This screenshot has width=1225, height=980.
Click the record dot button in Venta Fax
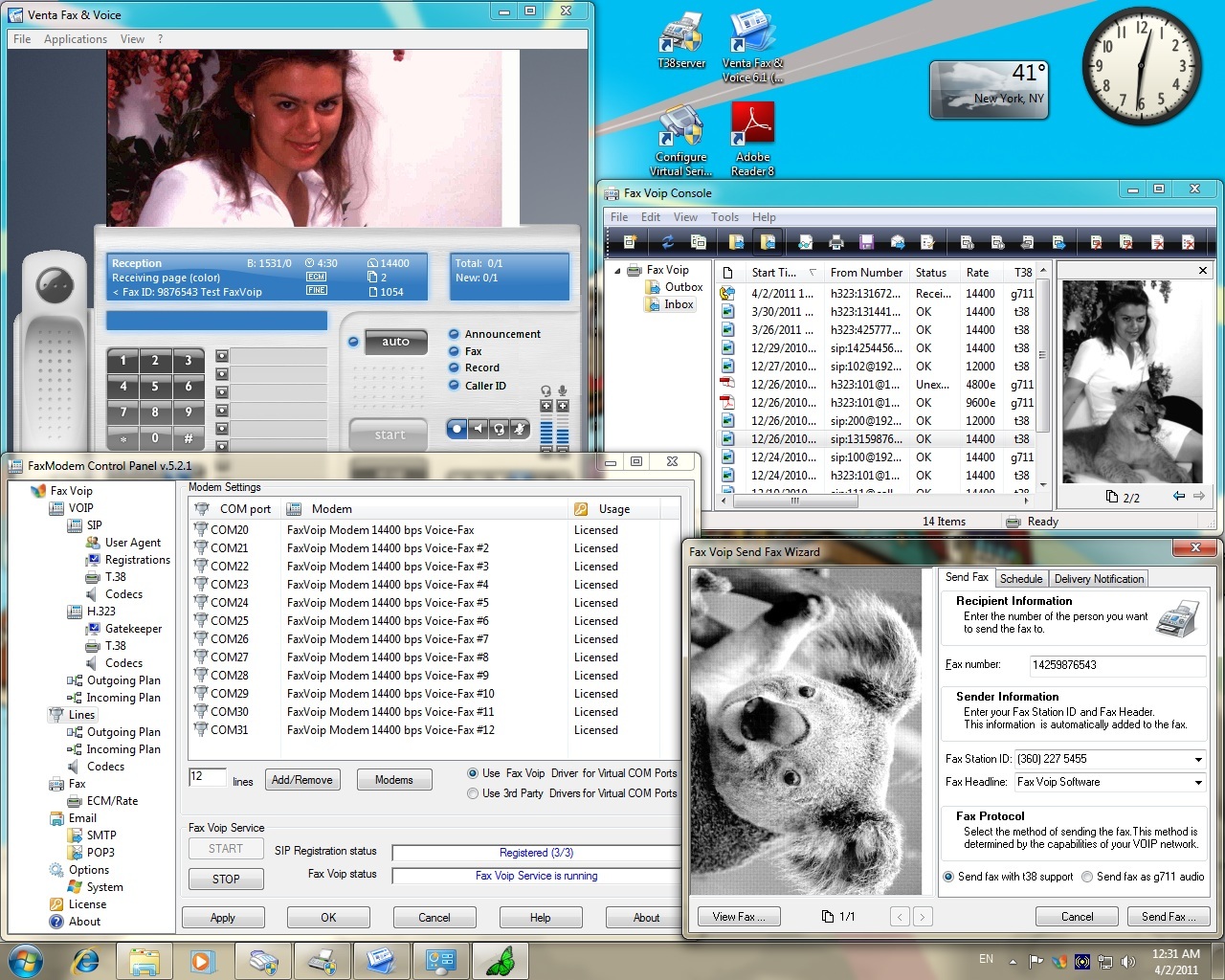pyautogui.click(x=457, y=429)
